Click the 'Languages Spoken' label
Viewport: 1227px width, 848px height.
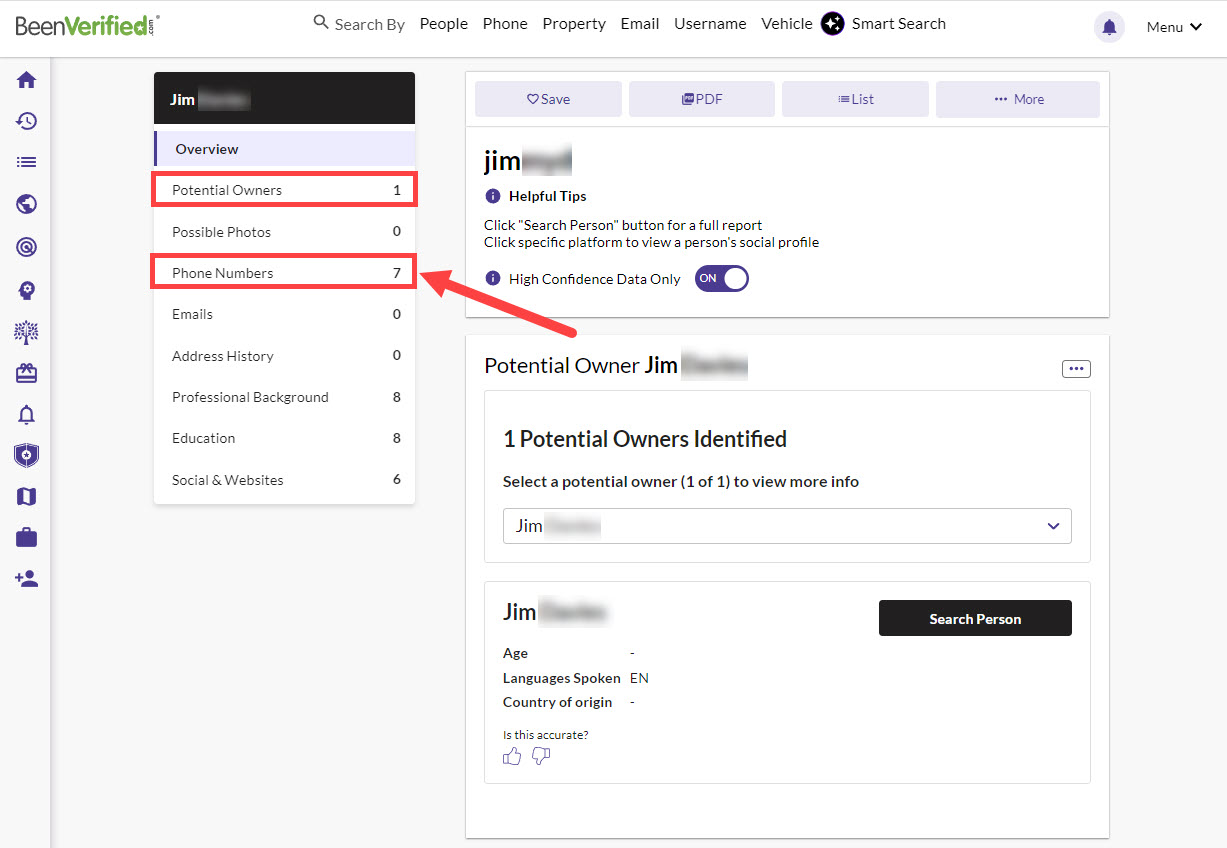pos(562,678)
